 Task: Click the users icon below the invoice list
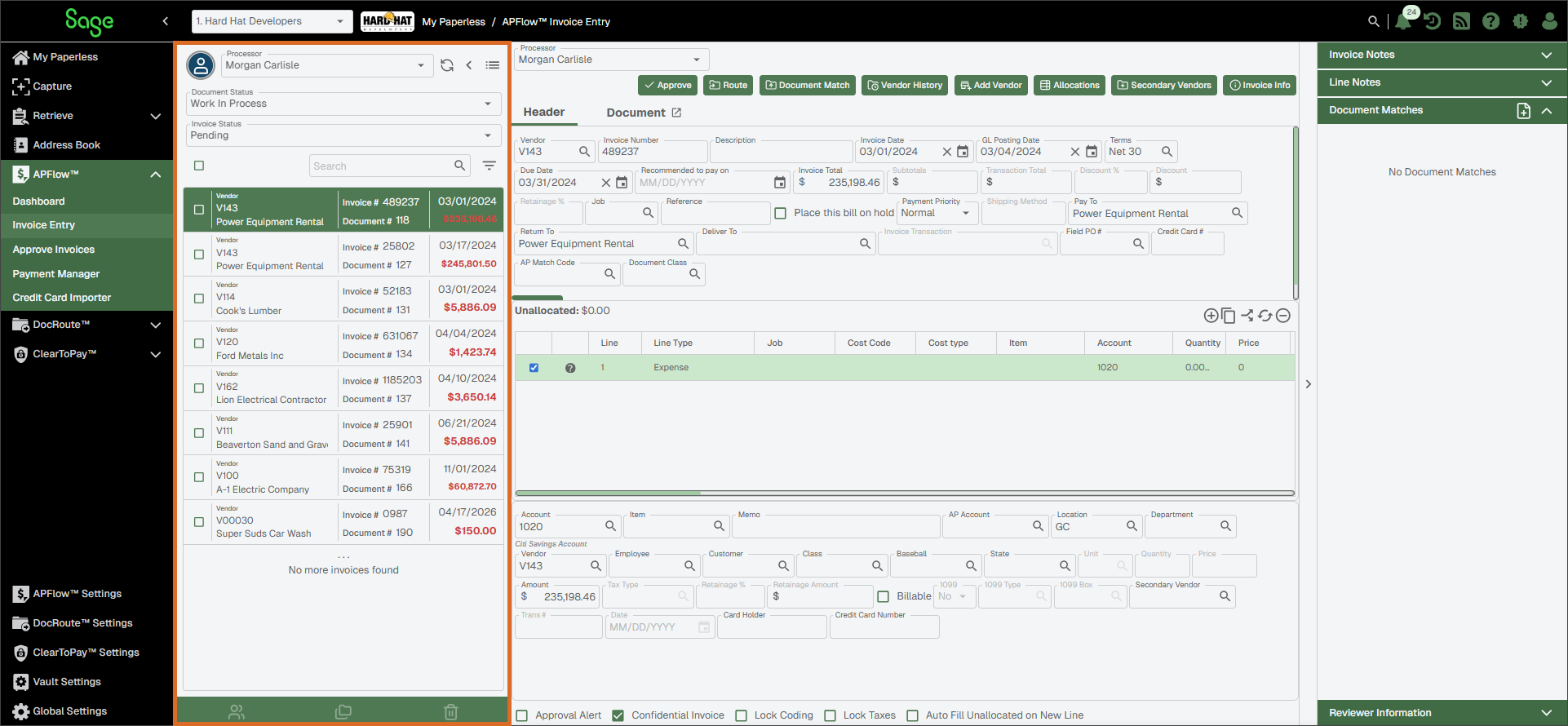237,712
